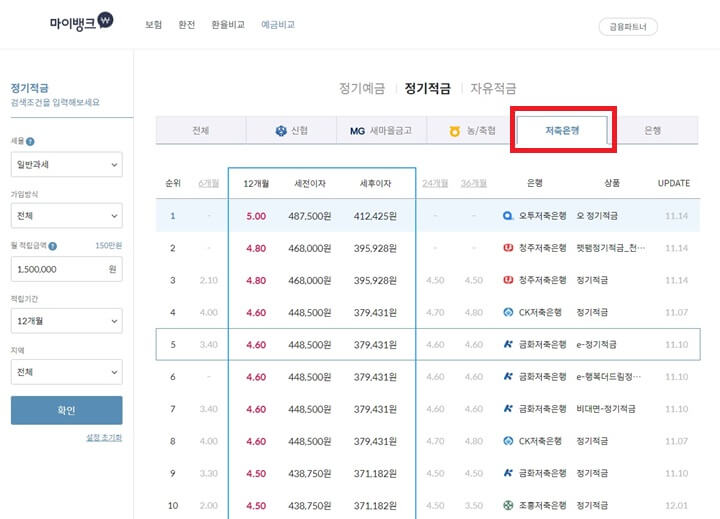This screenshot has width=720, height=519.
Task: Click the 신협 logo icon in the tab
Action: pos(281,131)
